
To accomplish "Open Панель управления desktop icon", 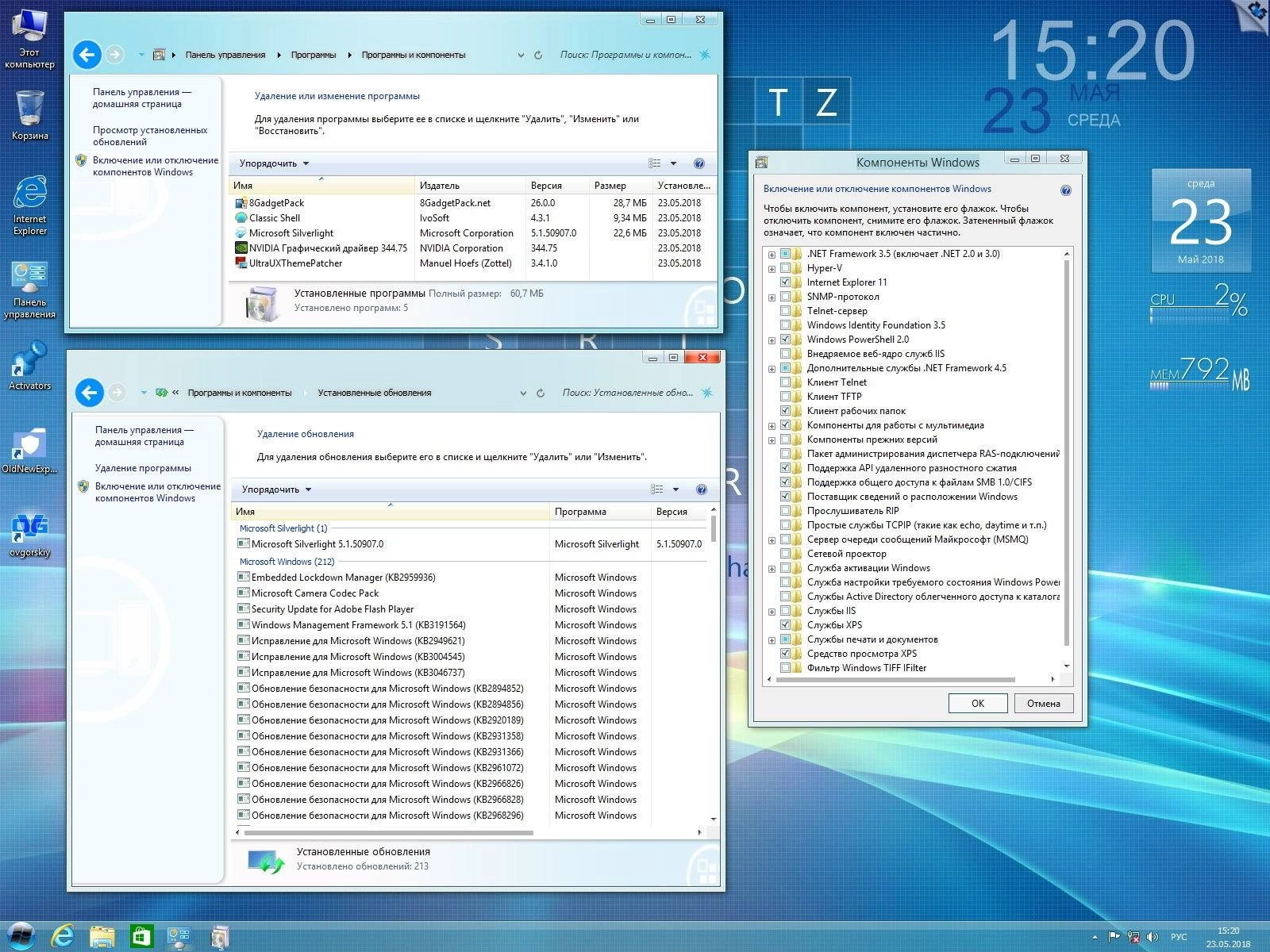I will [x=29, y=289].
